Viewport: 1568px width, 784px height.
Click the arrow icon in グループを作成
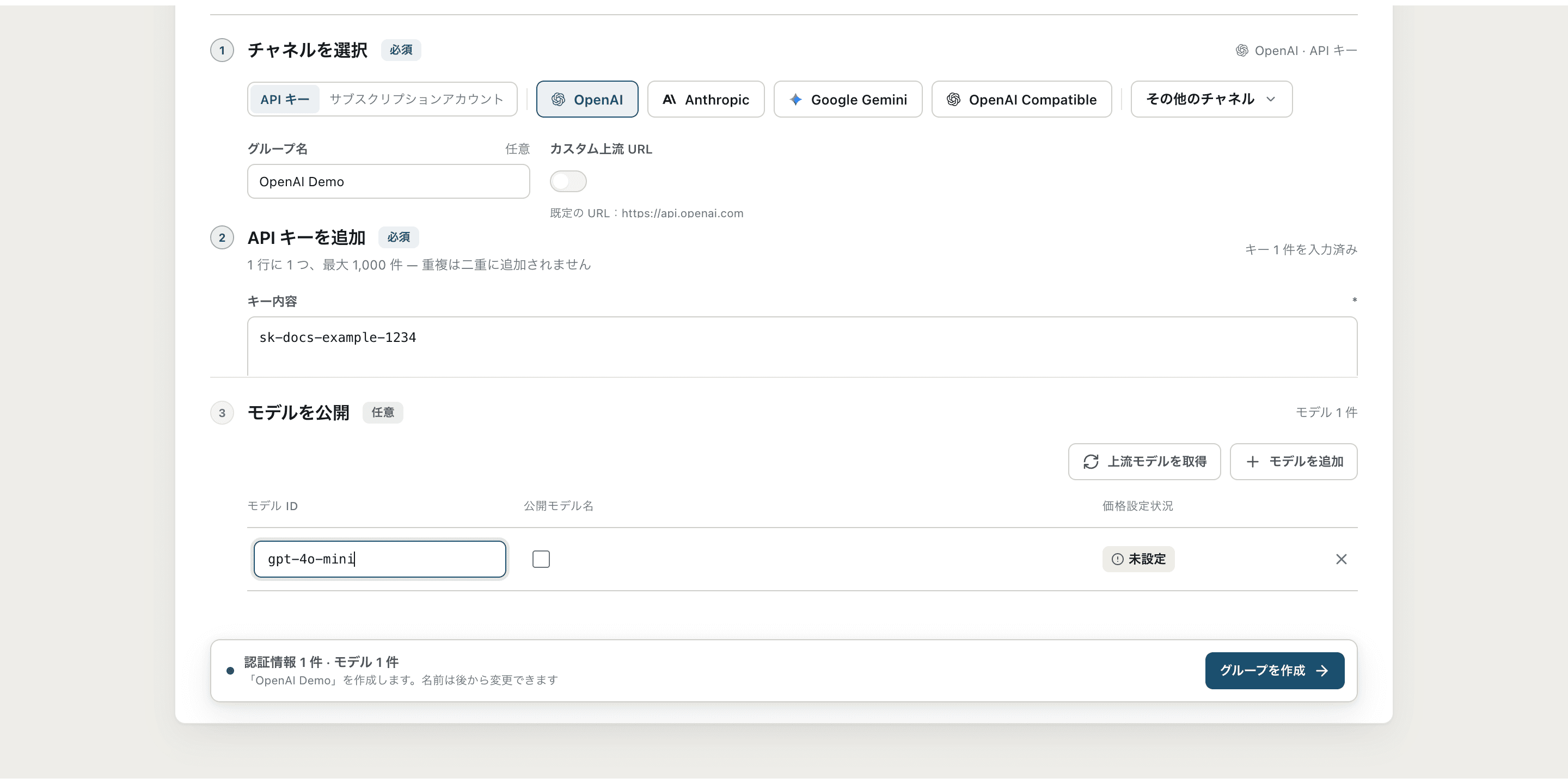point(1322,671)
